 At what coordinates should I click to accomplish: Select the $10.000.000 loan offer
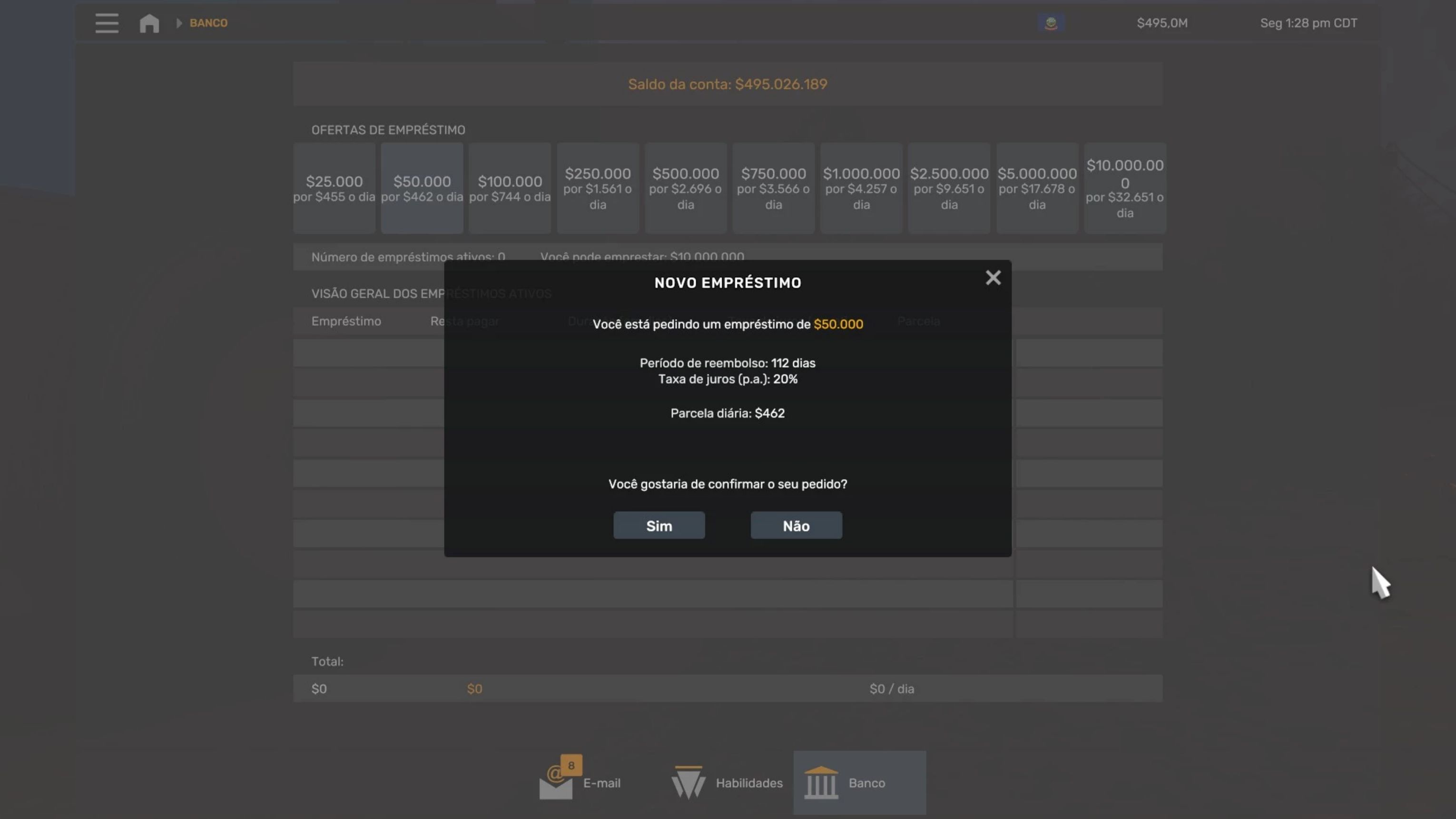tap(1124, 188)
